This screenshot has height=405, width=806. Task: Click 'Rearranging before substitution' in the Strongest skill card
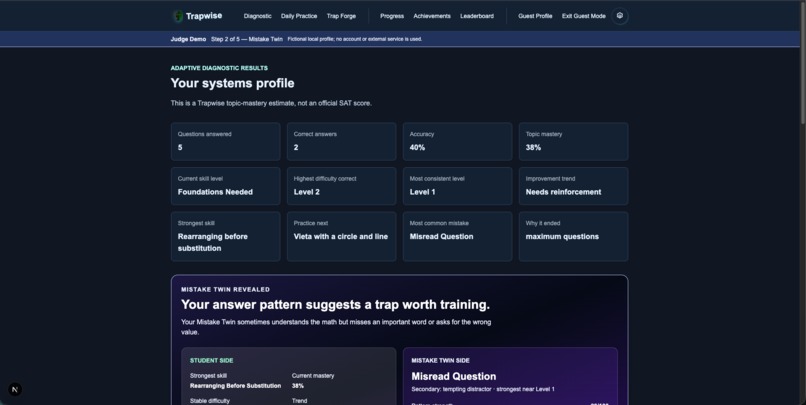pos(213,242)
